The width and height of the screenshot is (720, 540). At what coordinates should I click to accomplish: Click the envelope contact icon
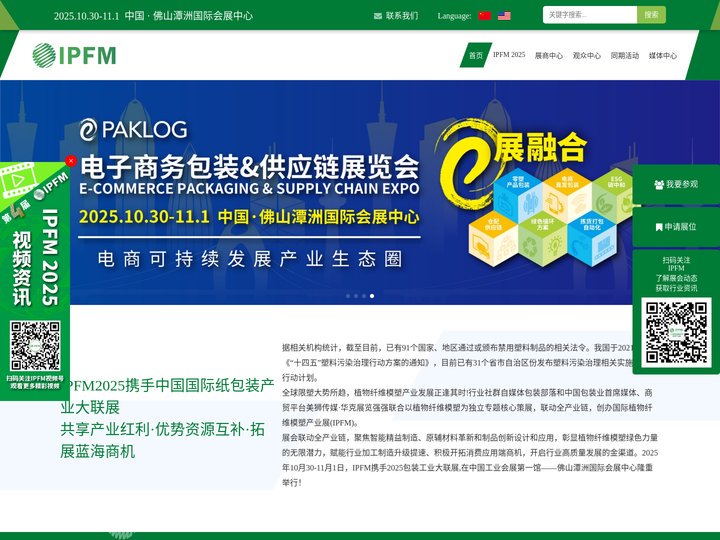(x=377, y=16)
